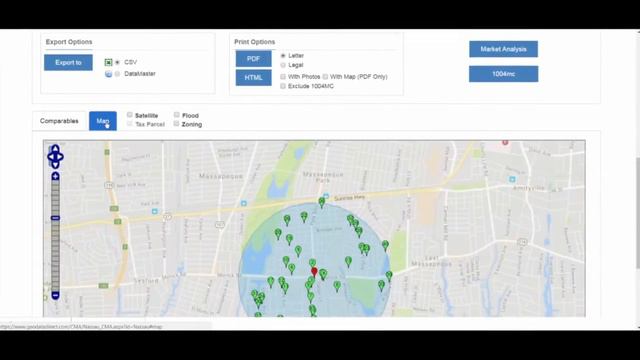This screenshot has width=640, height=360.
Task: Click the page's vertical scrollbar
Action: (638, 212)
